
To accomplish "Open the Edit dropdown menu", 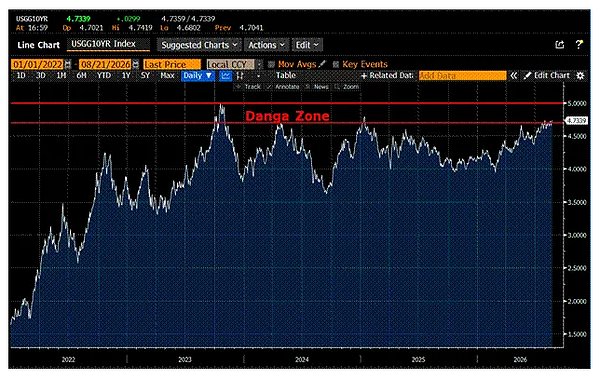I will [307, 45].
